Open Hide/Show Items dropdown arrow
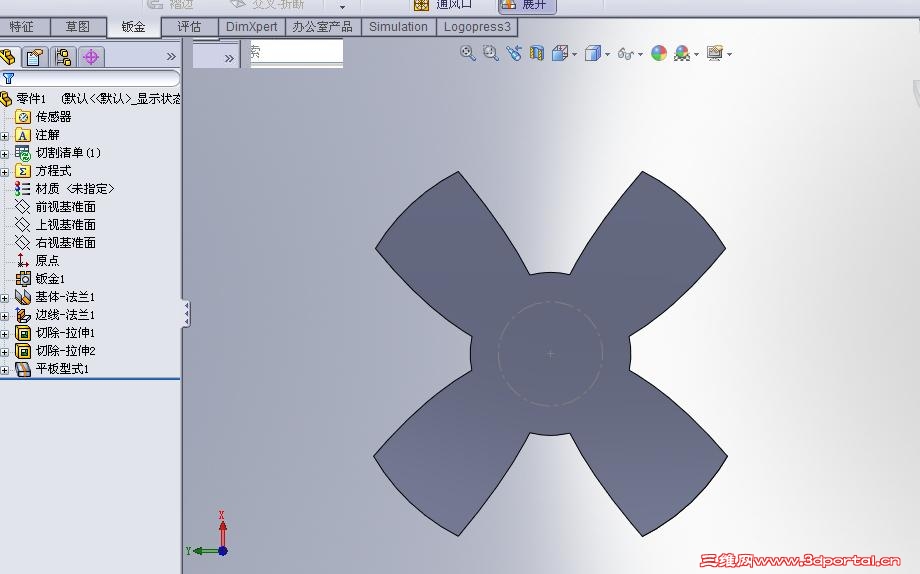Image resolution: width=920 pixels, height=574 pixels. 640,55
